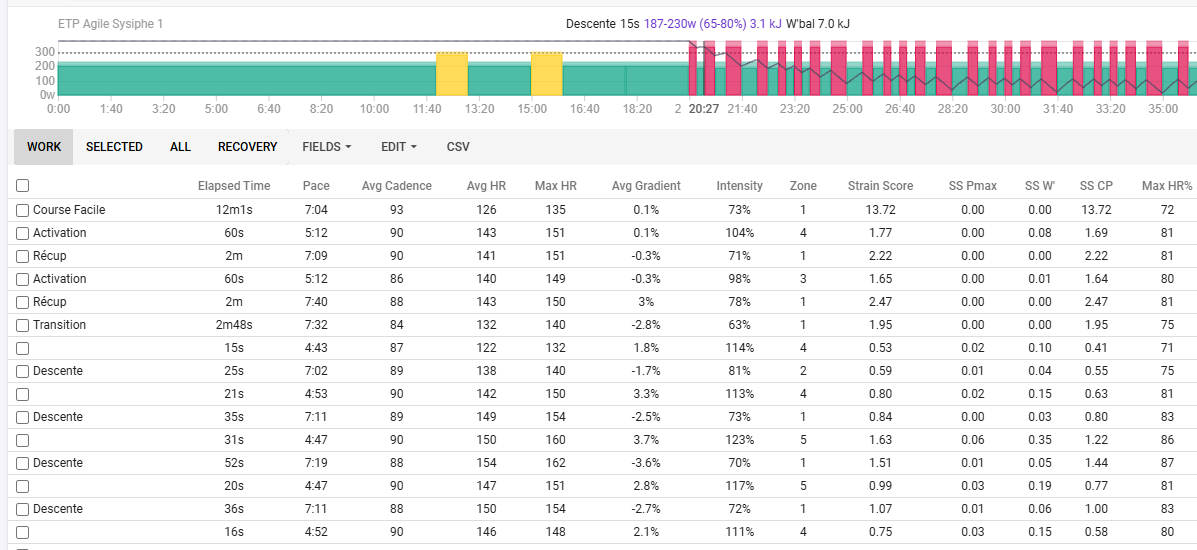Show ALL intervals tab

click(180, 147)
